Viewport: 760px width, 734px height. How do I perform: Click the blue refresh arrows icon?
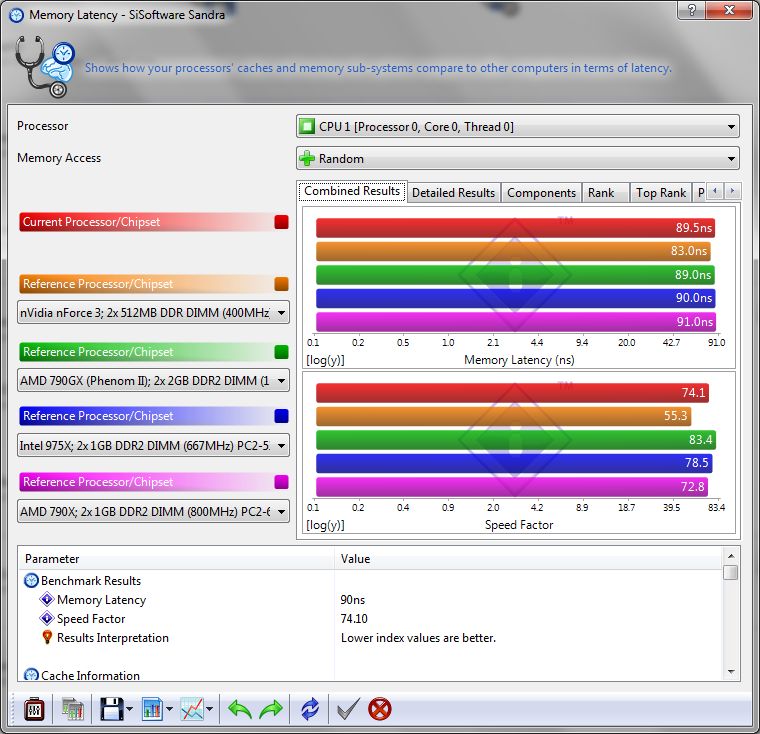310,709
